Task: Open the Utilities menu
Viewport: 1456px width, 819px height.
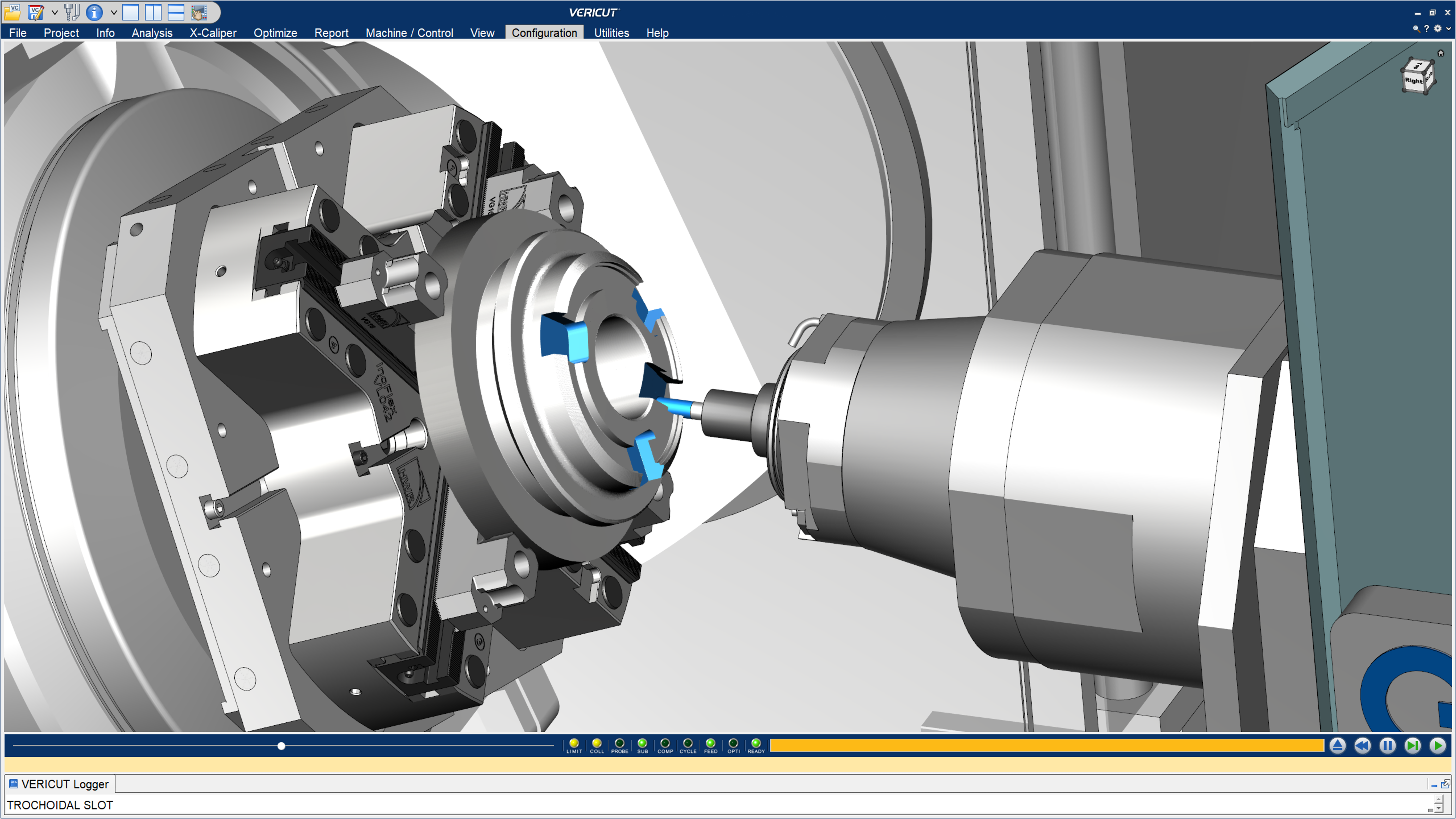Action: (x=612, y=33)
